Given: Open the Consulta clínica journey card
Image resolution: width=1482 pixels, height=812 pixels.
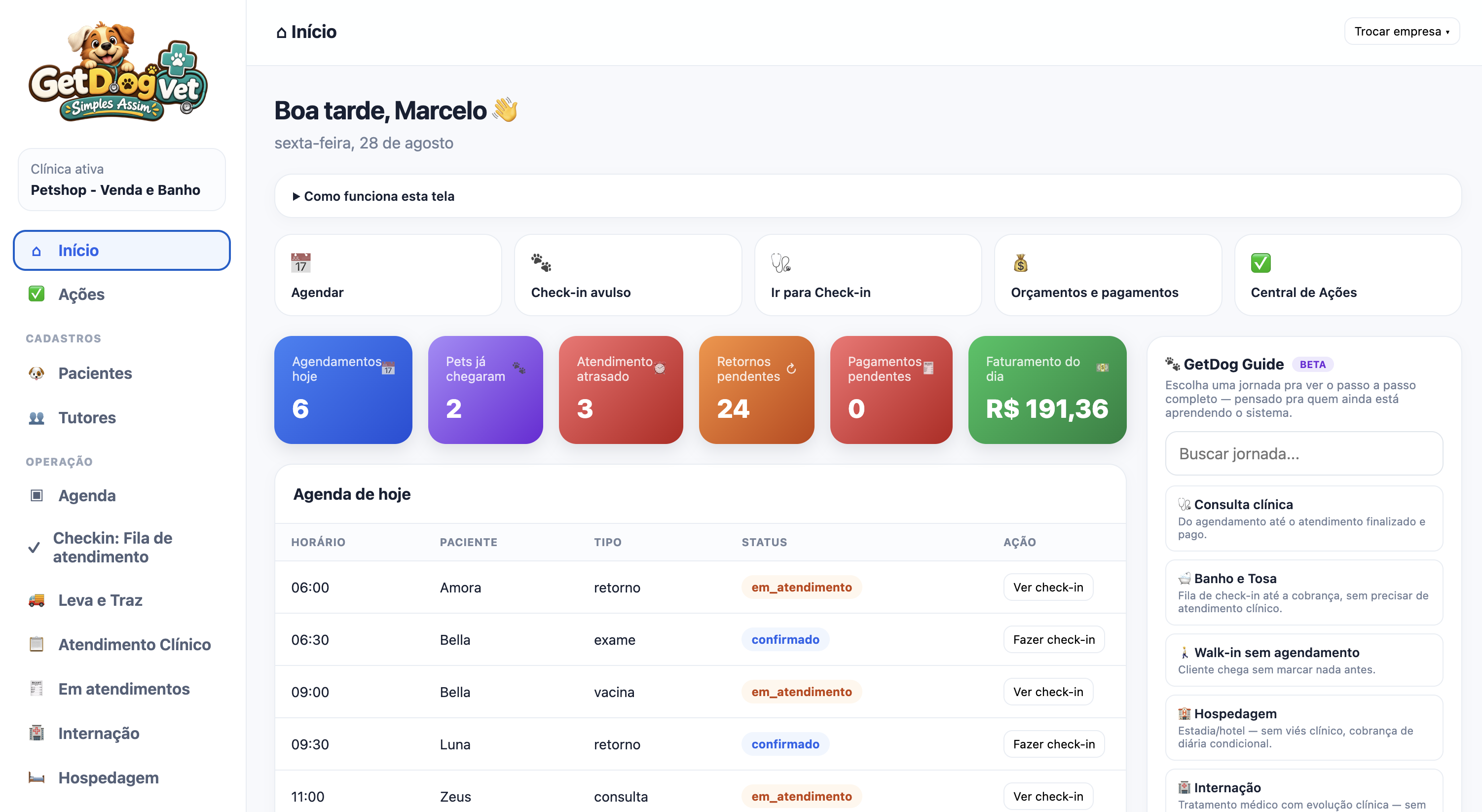Looking at the screenshot, I should coord(1303,519).
